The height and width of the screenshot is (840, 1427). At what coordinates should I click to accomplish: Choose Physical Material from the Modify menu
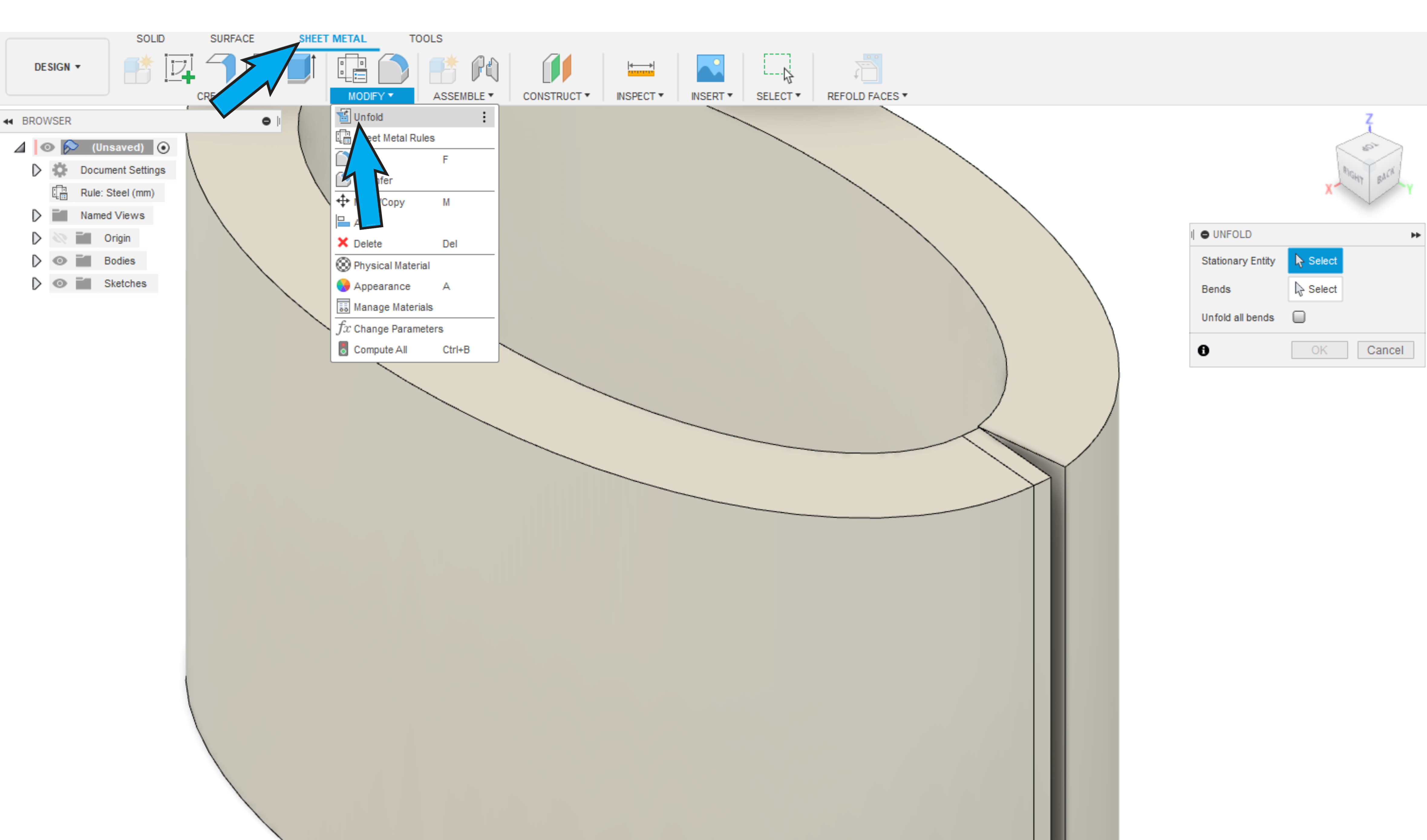pos(391,265)
